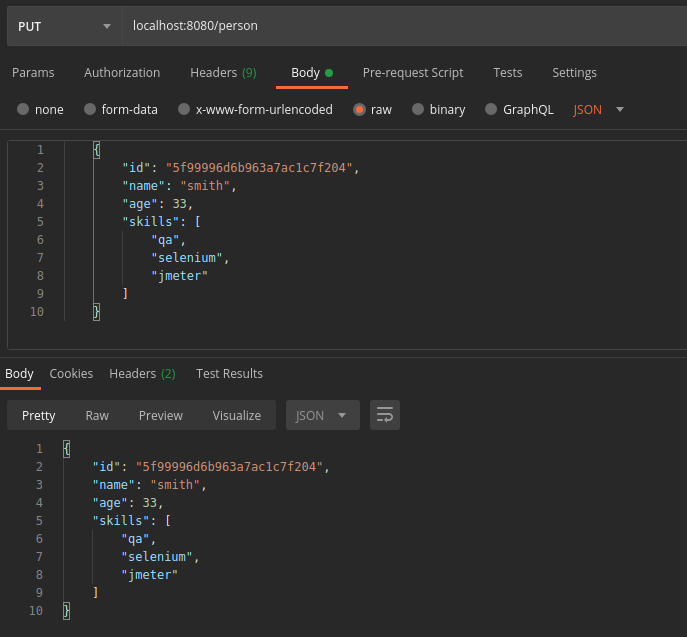Click the wrap lines icon in response toolbar
Viewport: 687px width, 637px height.
pyautogui.click(x=385, y=415)
